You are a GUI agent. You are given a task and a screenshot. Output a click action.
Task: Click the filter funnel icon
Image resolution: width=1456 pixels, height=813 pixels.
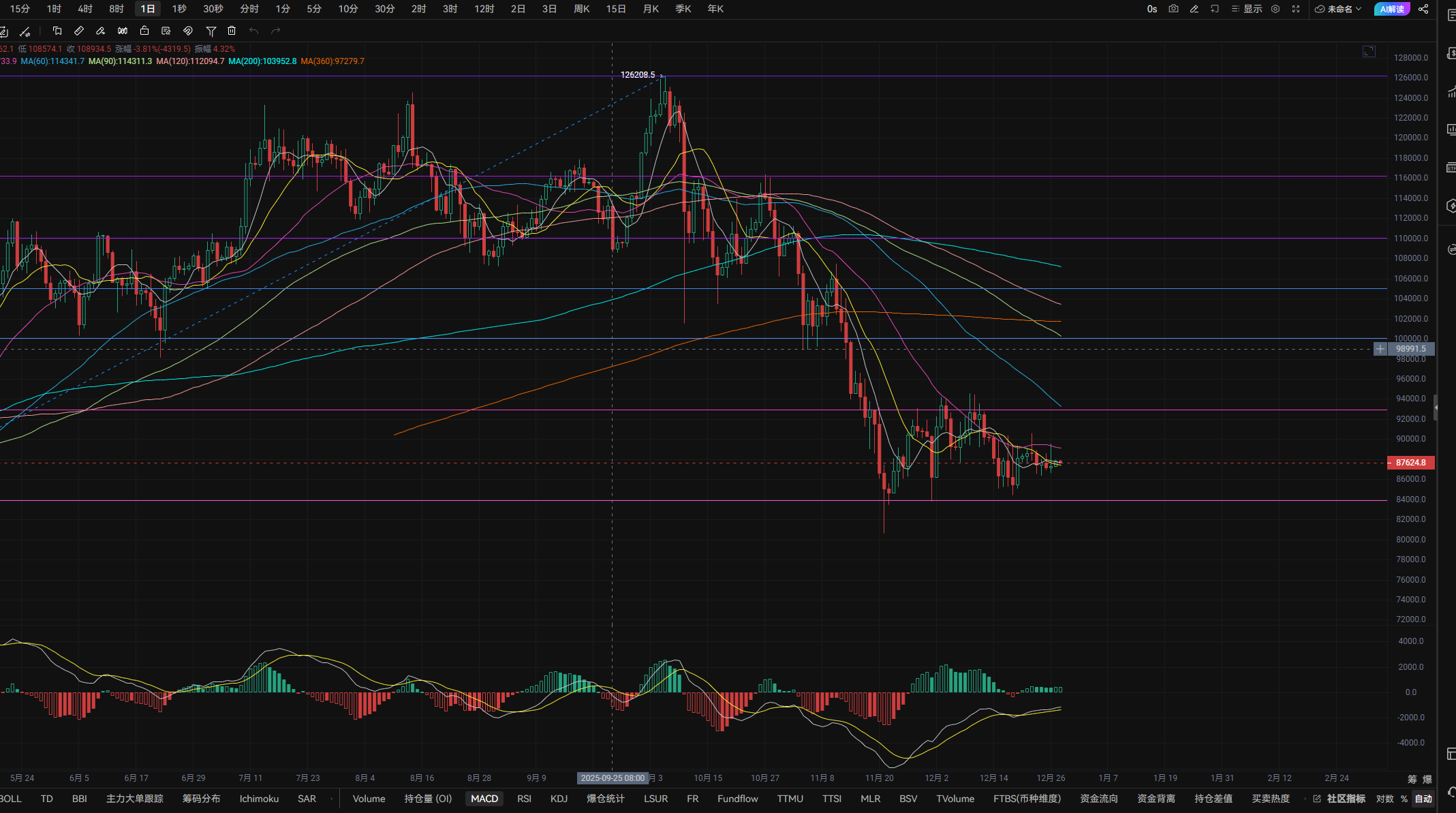(x=211, y=31)
